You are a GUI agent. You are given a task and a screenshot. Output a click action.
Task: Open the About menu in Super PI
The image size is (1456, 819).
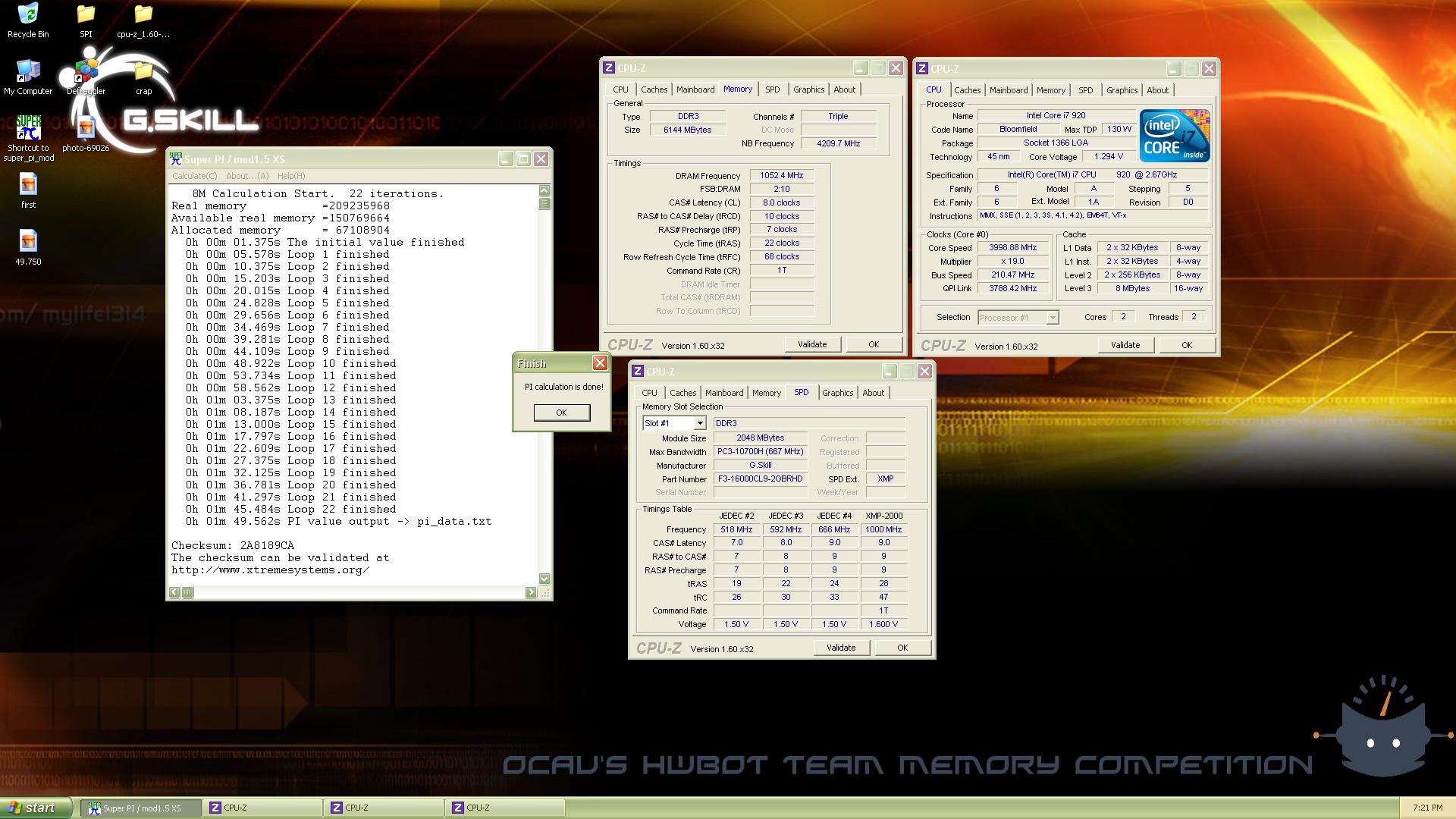pos(247,176)
